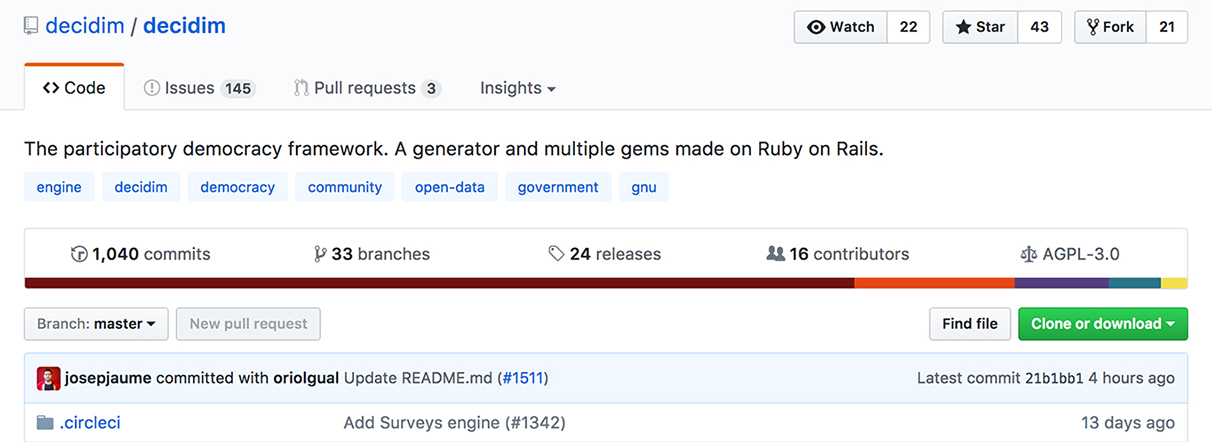Expand the Branch: master dropdown
Image resolution: width=1212 pixels, height=442 pixels.
[x=96, y=324]
